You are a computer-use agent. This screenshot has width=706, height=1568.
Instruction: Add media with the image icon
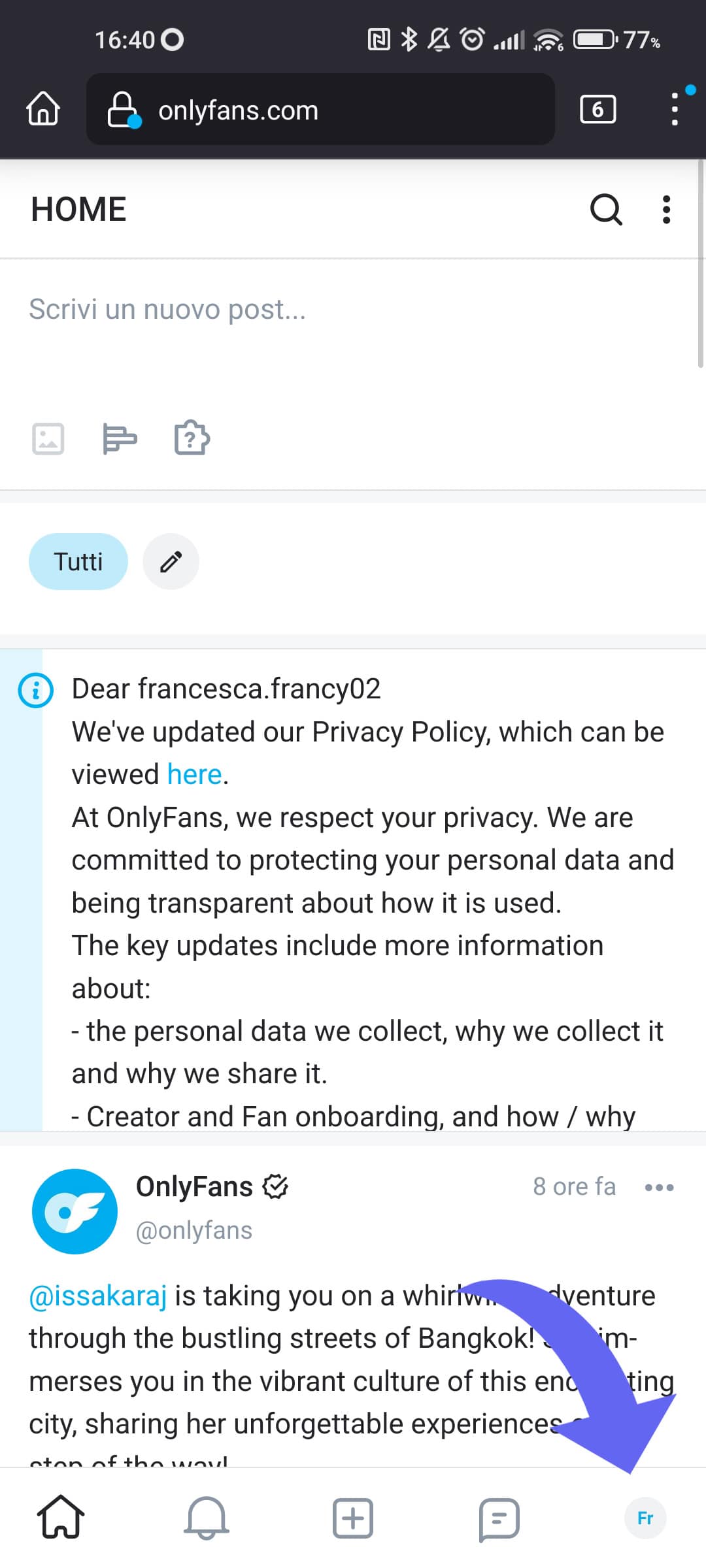point(48,438)
